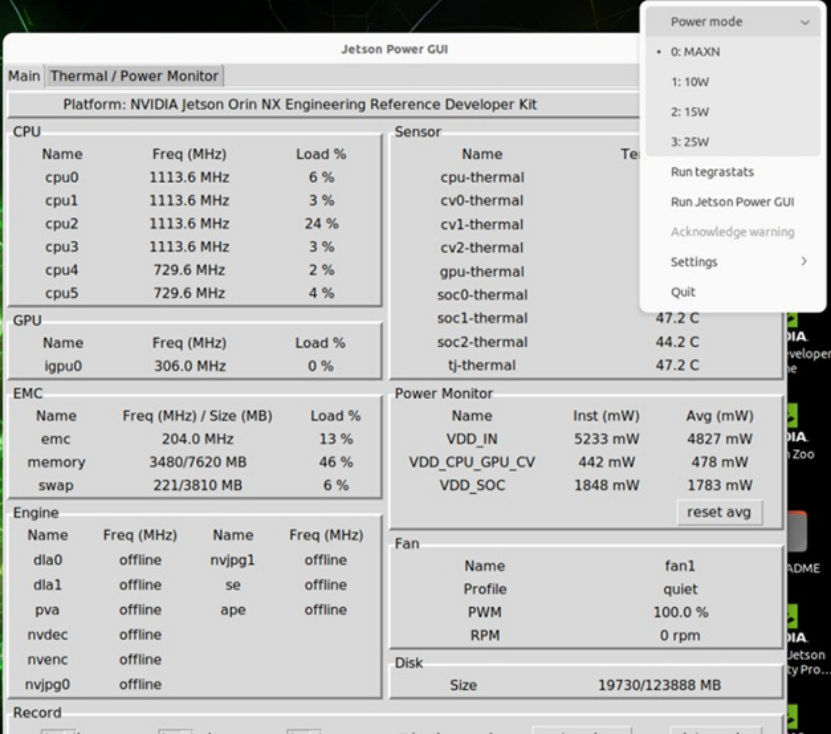The image size is (831, 734).
Task: Select the cpu-thermal sensor name
Action: 482,177
